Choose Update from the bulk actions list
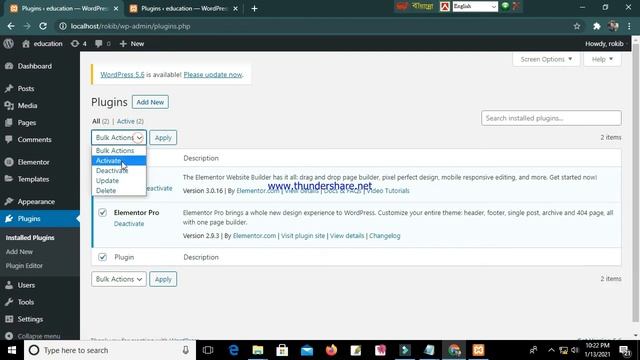640x360 pixels. [119, 180]
